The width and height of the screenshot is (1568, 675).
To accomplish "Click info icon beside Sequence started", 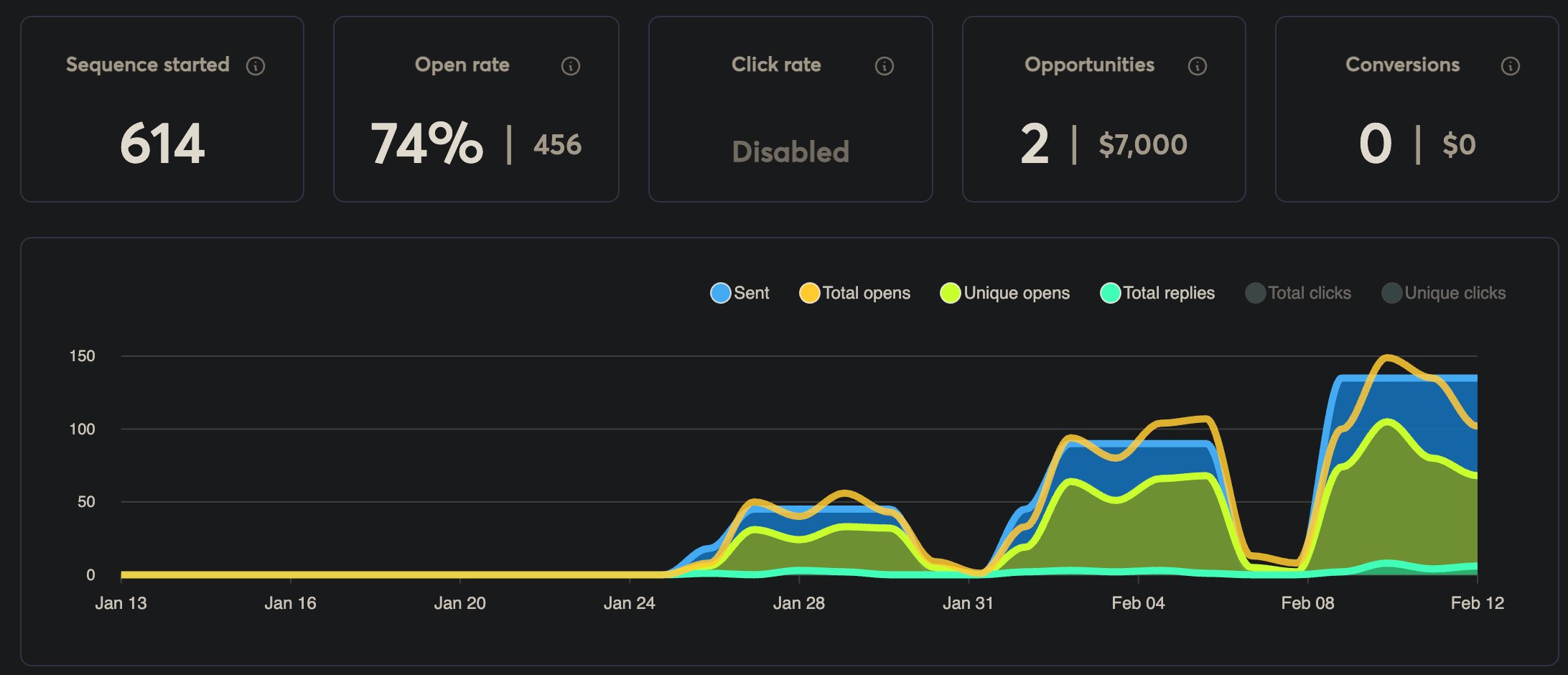I will pyautogui.click(x=256, y=66).
